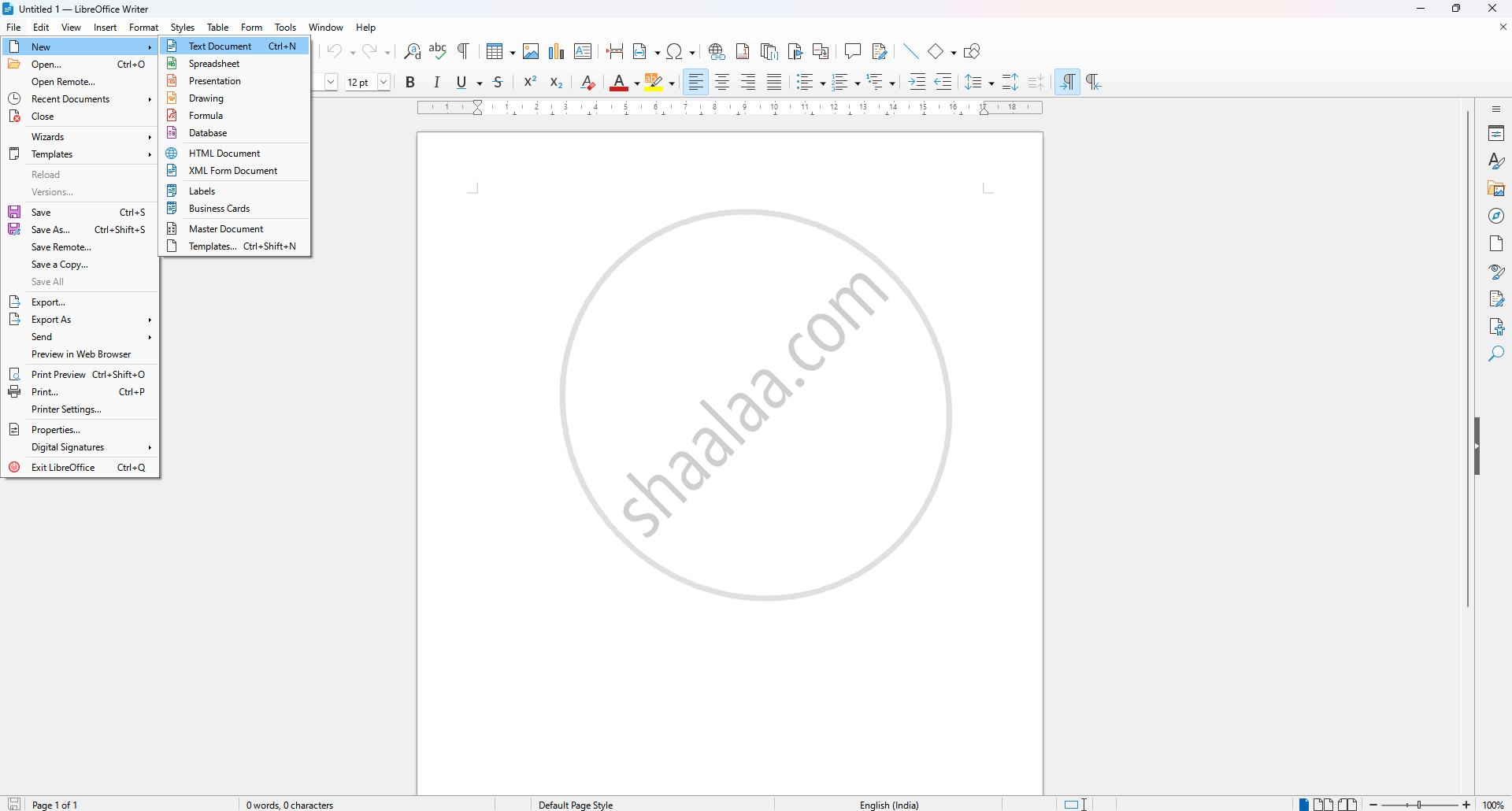Select Save As... in the File menu
Image resolution: width=1512 pixels, height=811 pixels.
(x=50, y=230)
